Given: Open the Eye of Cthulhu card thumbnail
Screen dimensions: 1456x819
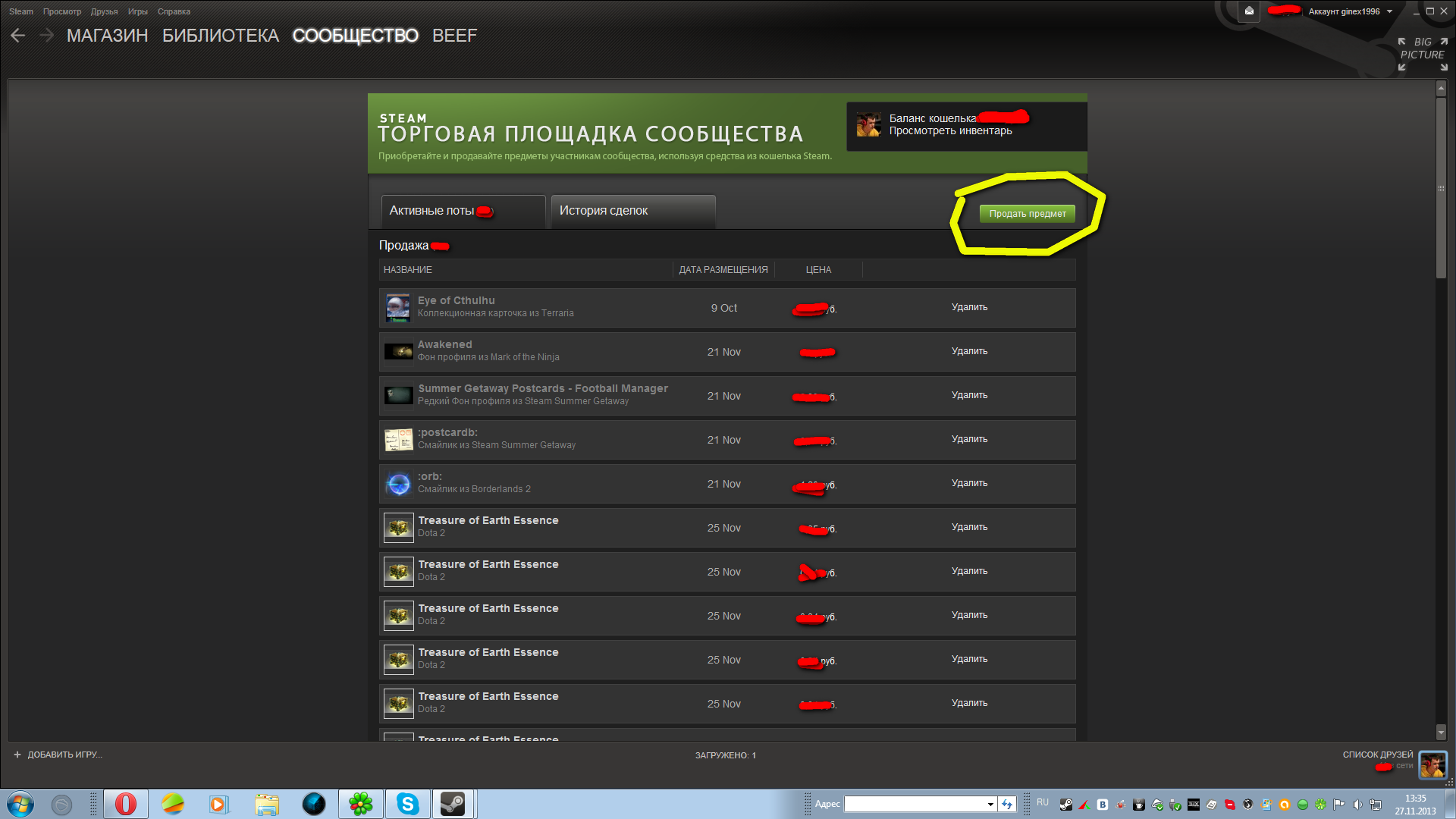Looking at the screenshot, I should [398, 308].
